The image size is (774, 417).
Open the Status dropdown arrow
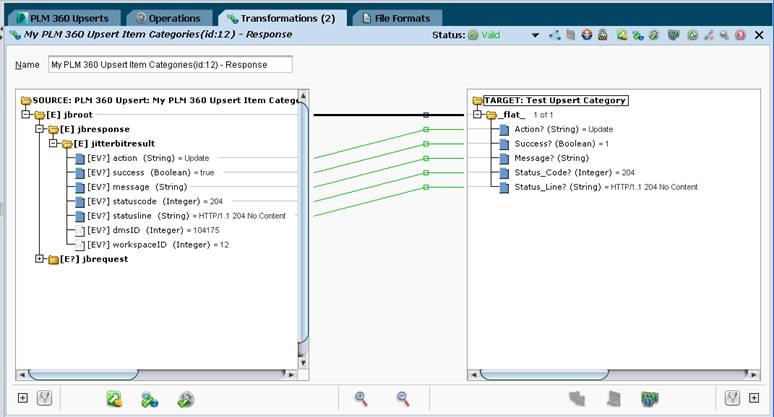pos(537,36)
